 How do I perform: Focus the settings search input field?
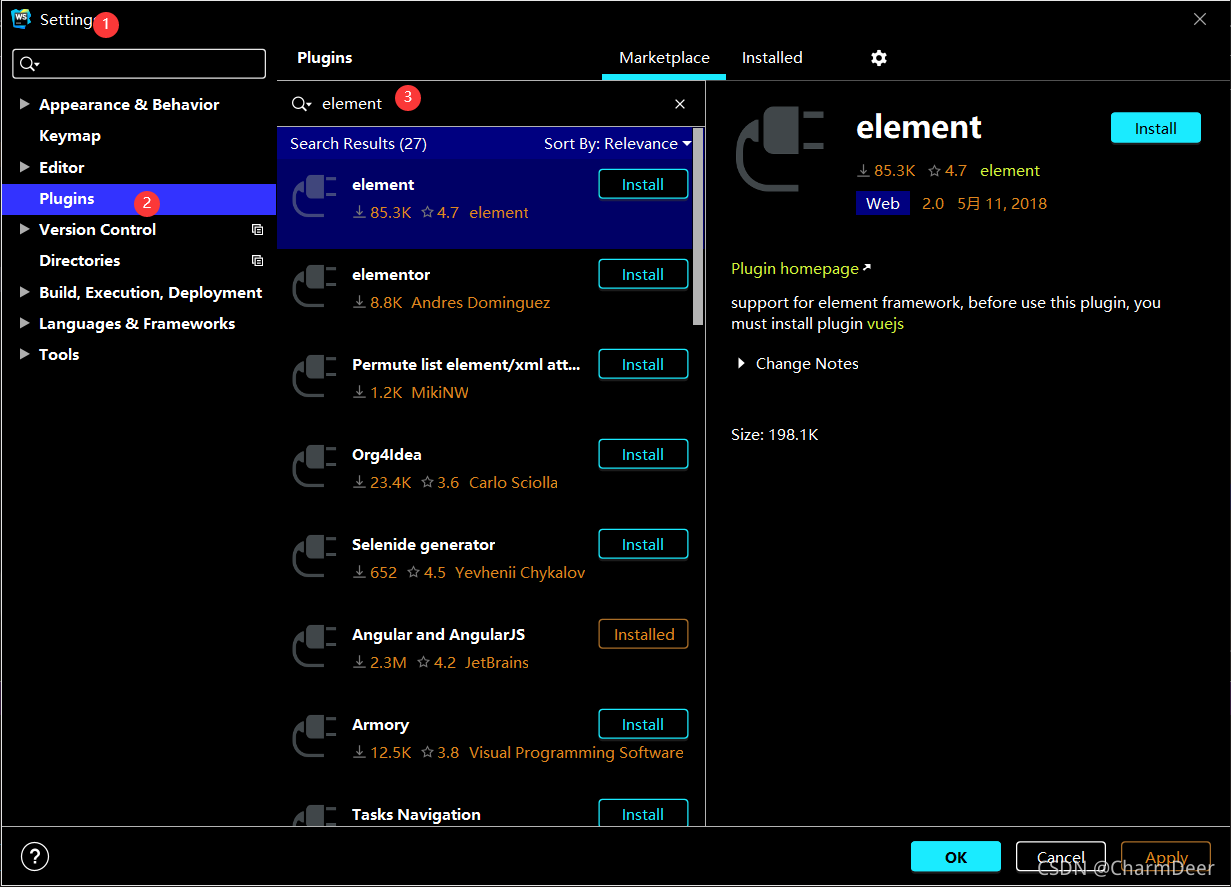(x=139, y=64)
